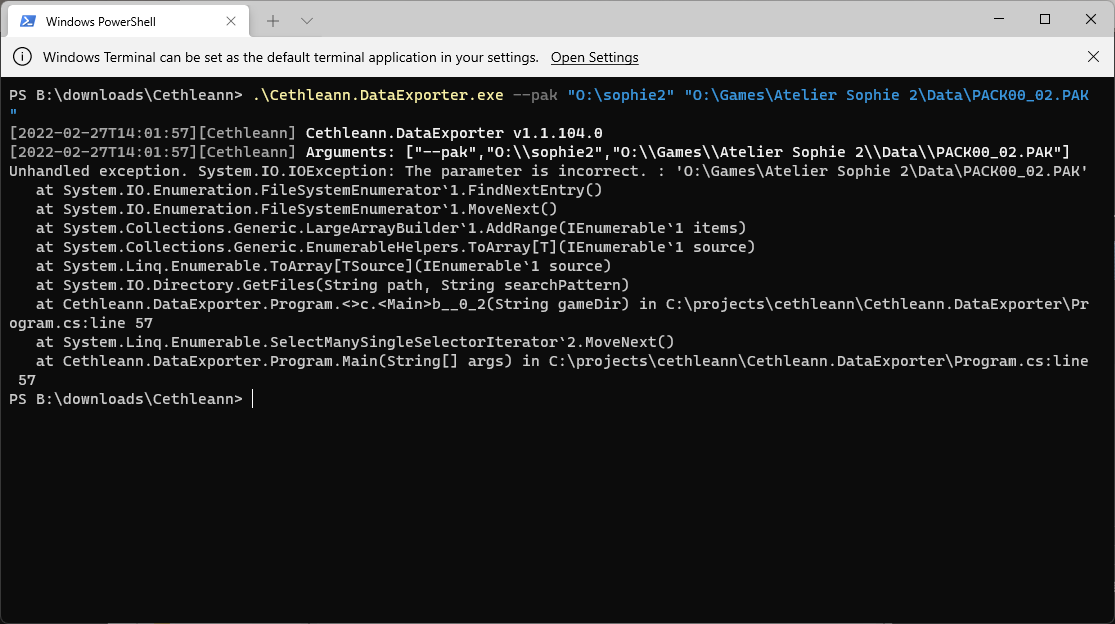This screenshot has height=624, width=1115.
Task: Click the LargeArrayBuilder AddRange stack line
Action: point(391,228)
